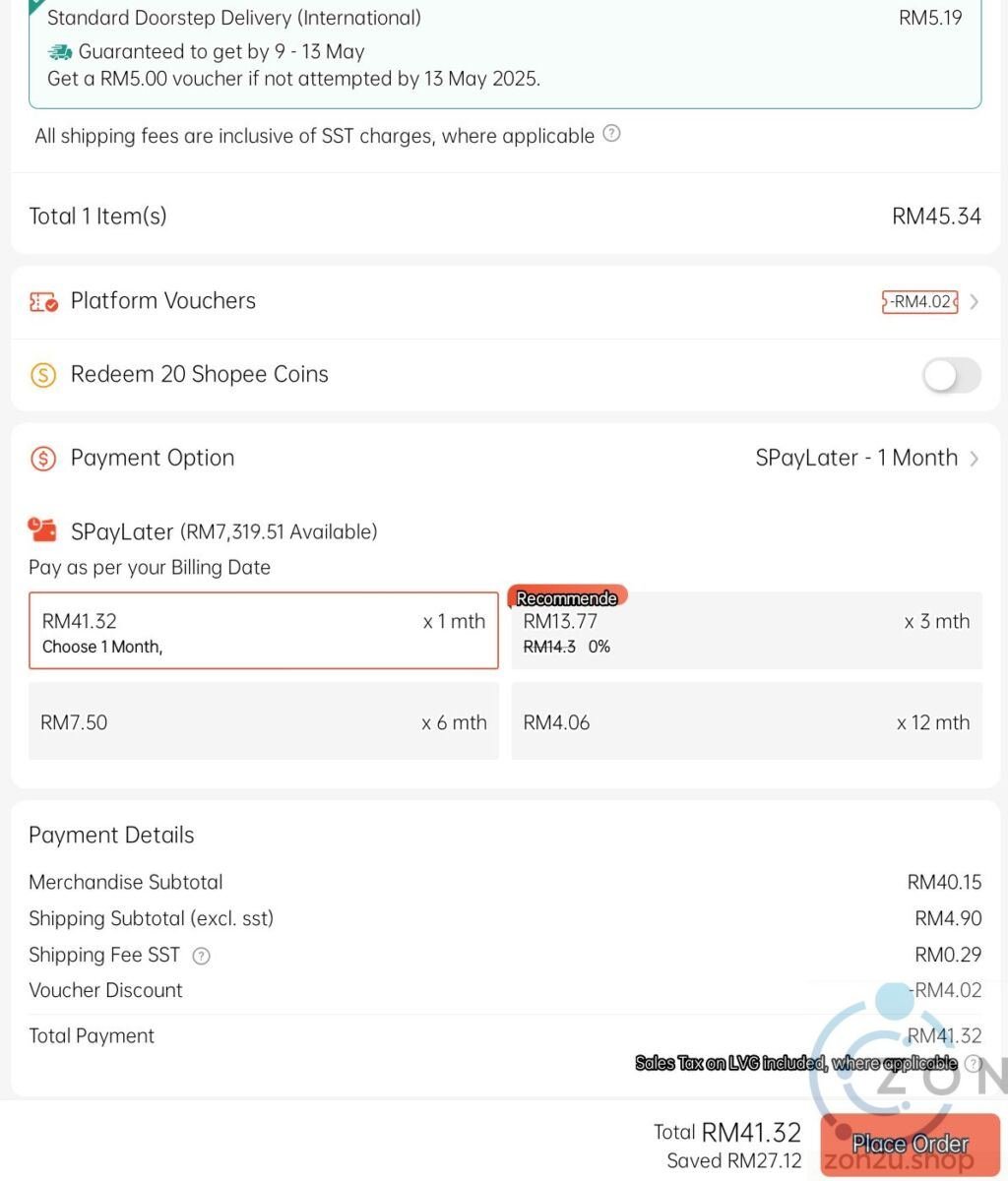Screen dimensions: 1008x1181
Task: Select the RM7.50 x 6 mth plan
Action: pos(264,721)
